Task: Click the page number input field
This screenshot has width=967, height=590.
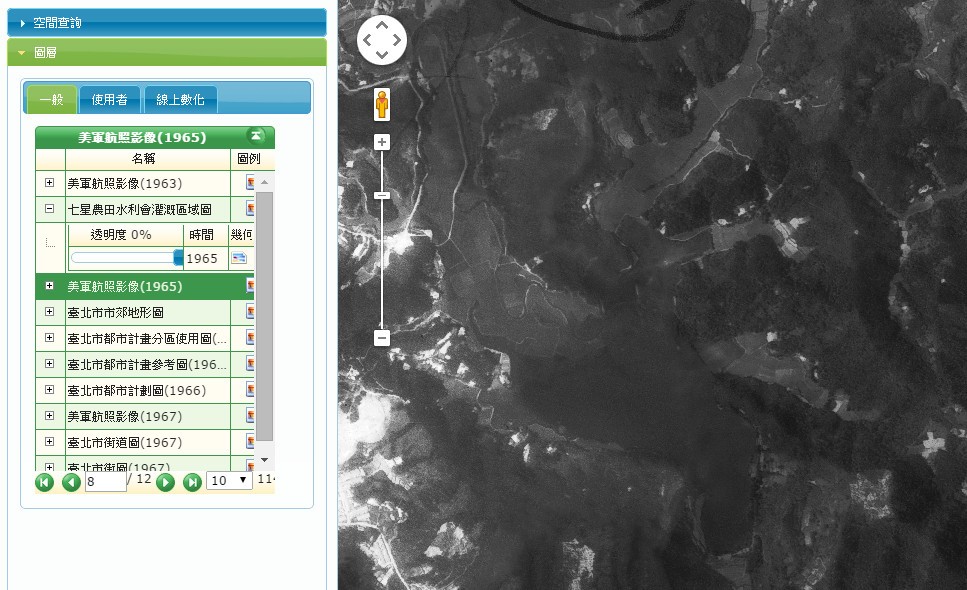Action: click(105, 481)
